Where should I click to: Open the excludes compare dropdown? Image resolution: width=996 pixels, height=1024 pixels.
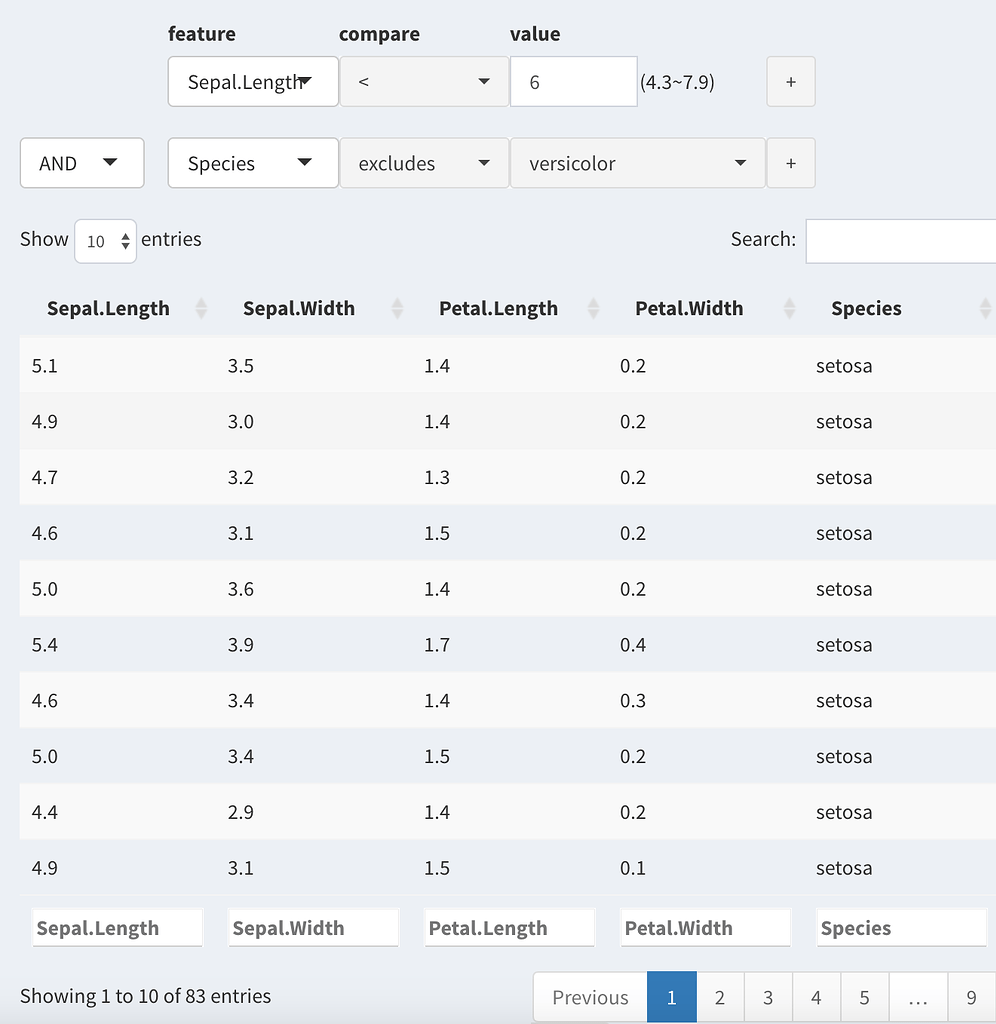tap(424, 163)
